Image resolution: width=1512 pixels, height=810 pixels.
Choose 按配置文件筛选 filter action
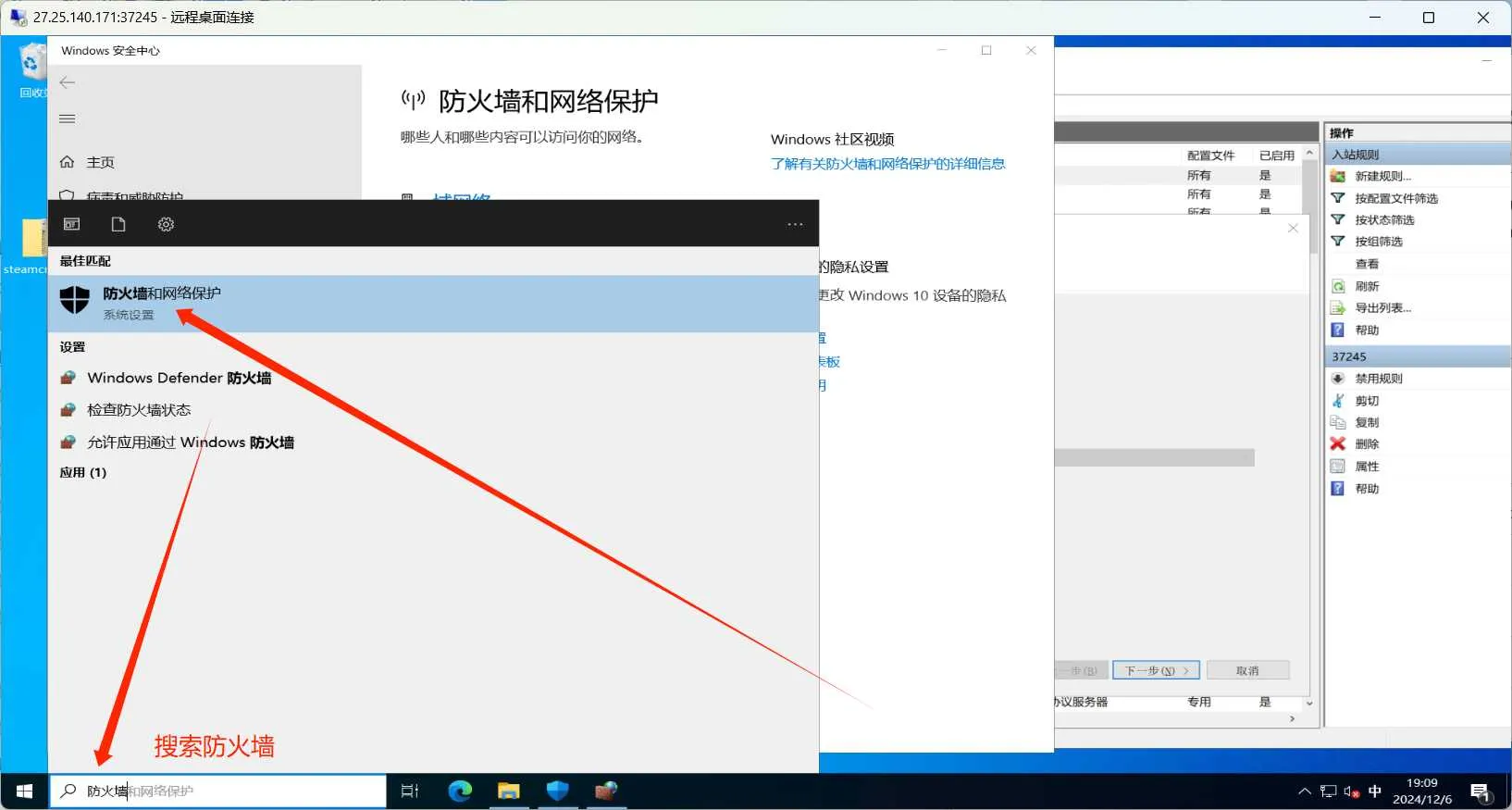pos(1396,198)
